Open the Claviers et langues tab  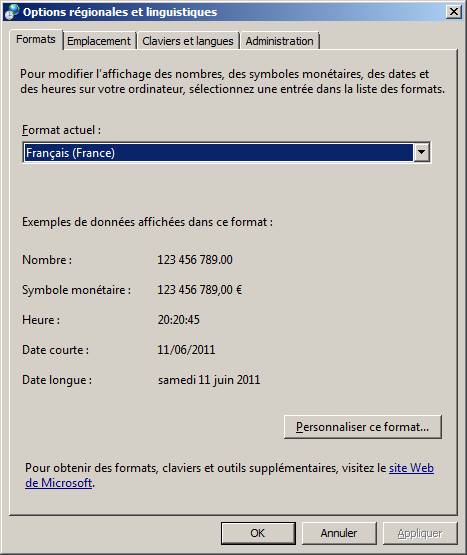click(x=188, y=41)
